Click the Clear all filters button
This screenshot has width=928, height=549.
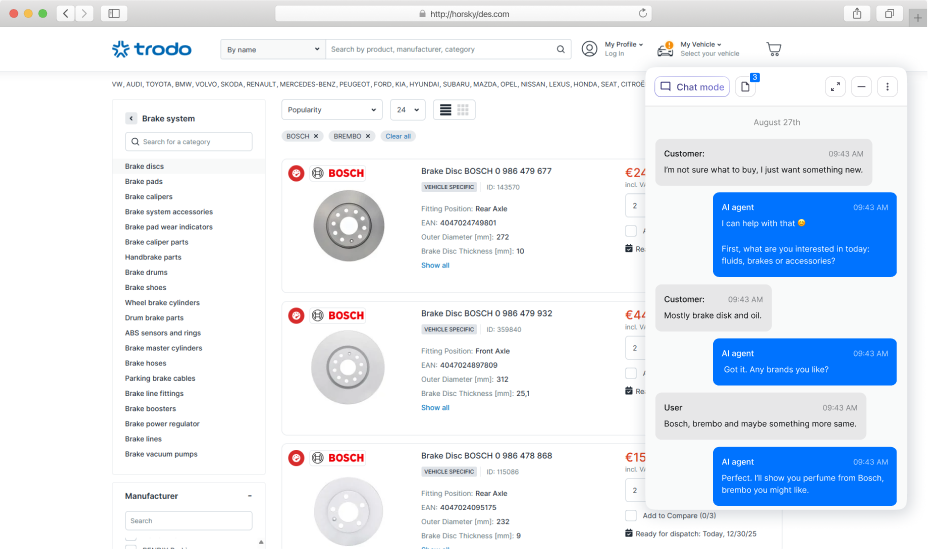(x=398, y=136)
